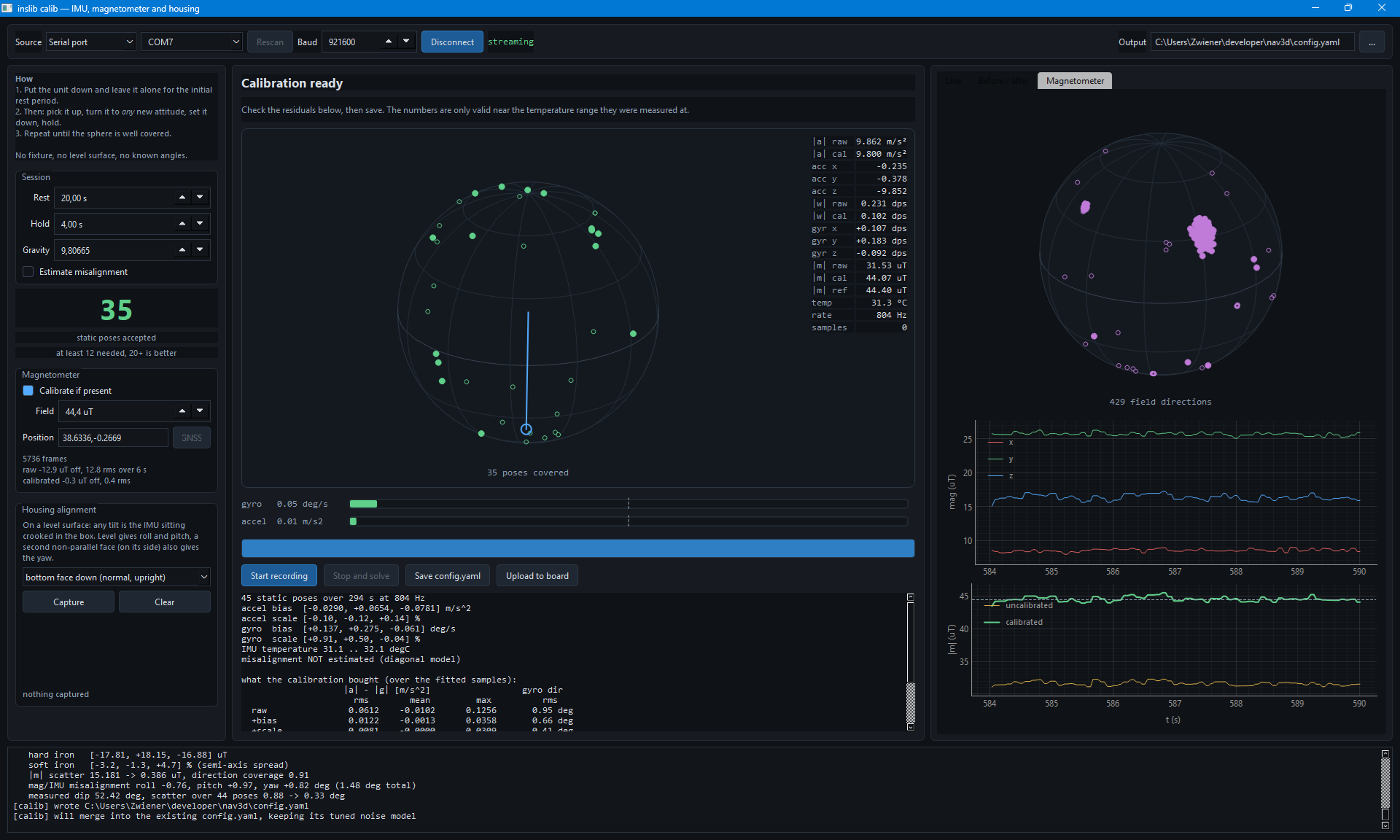Increase the Rest duration stepper up arrow
Screen dimensions: 1400x840
[182, 198]
